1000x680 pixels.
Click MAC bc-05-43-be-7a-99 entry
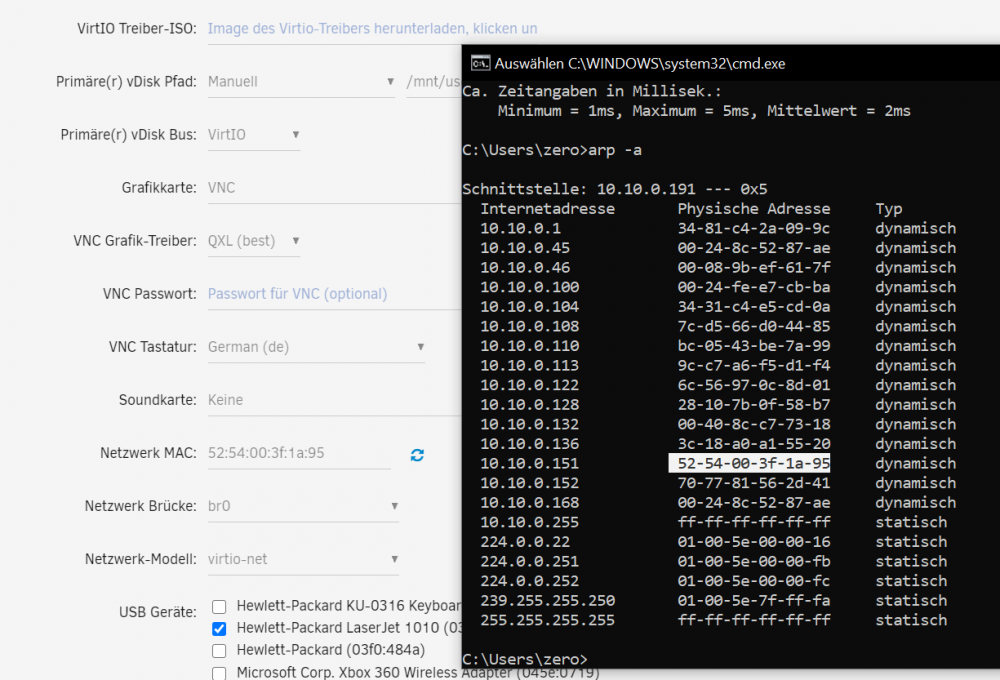pyautogui.click(x=754, y=346)
